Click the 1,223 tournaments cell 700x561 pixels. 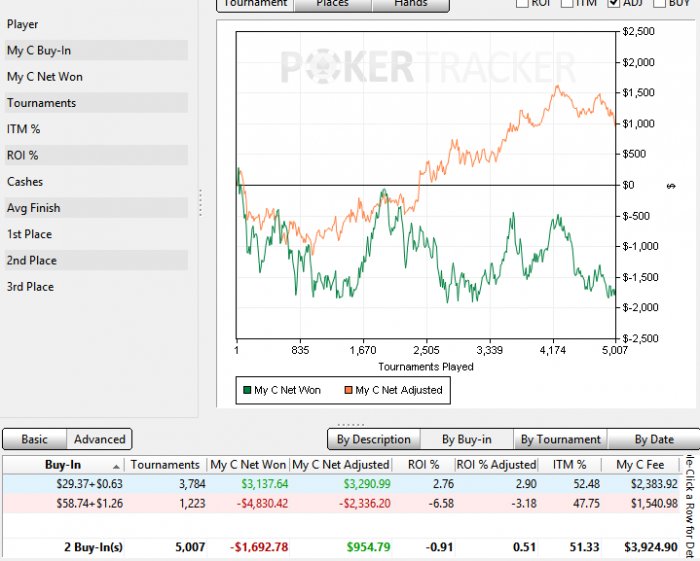[192, 503]
